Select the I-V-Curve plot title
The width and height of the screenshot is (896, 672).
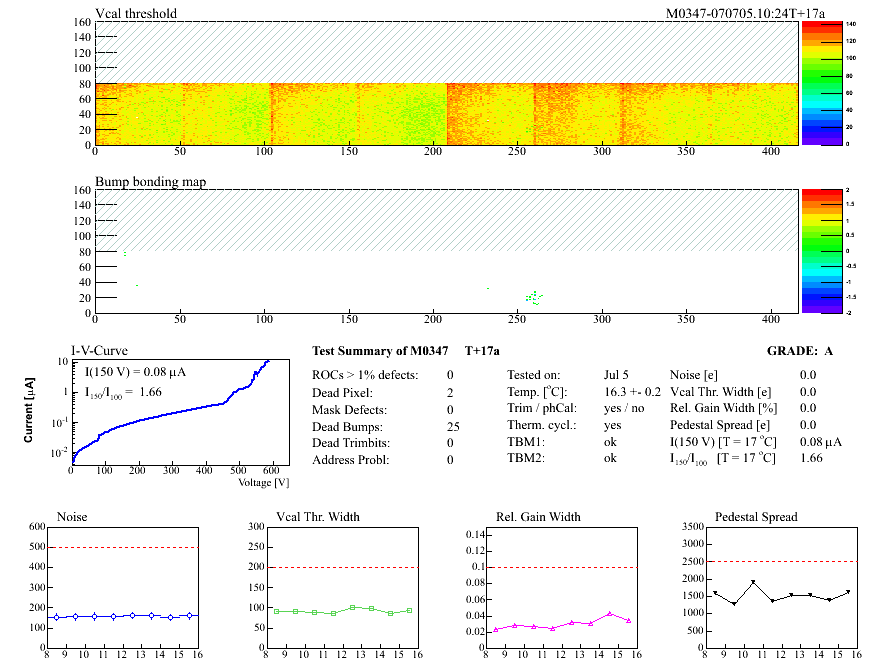tap(96, 351)
